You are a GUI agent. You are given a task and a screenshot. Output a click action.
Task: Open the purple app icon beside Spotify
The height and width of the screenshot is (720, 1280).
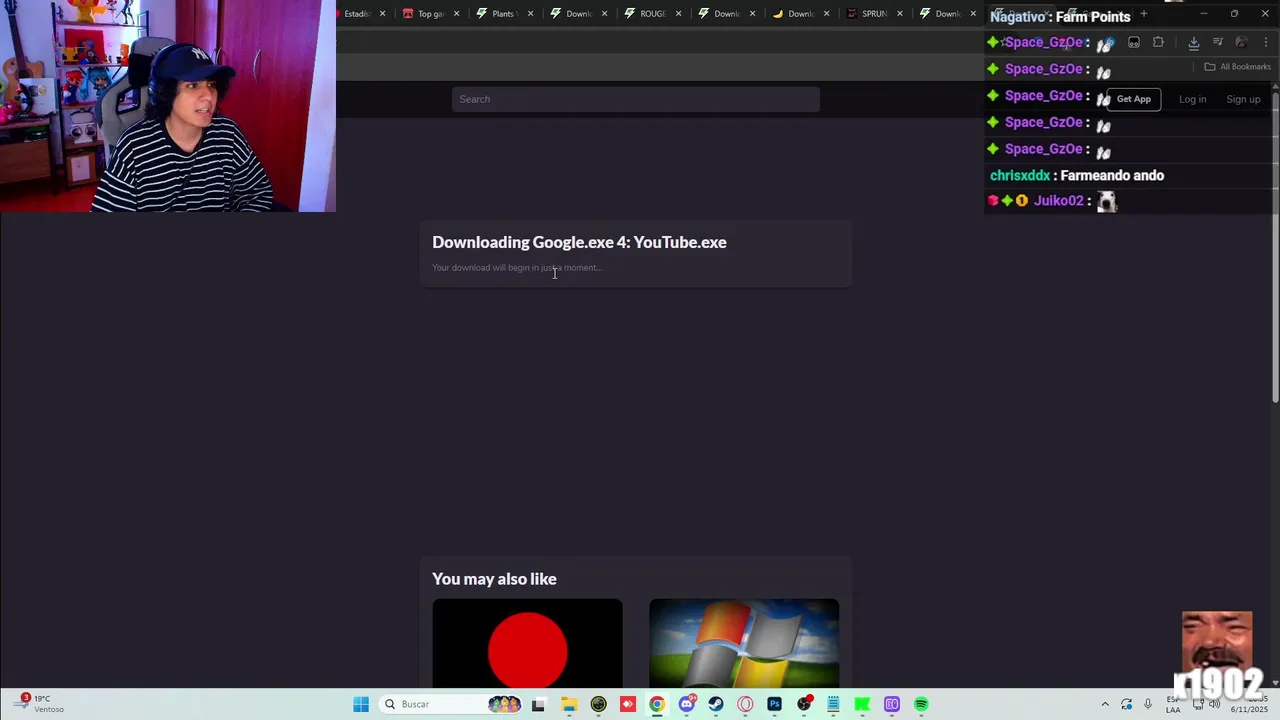click(x=892, y=704)
